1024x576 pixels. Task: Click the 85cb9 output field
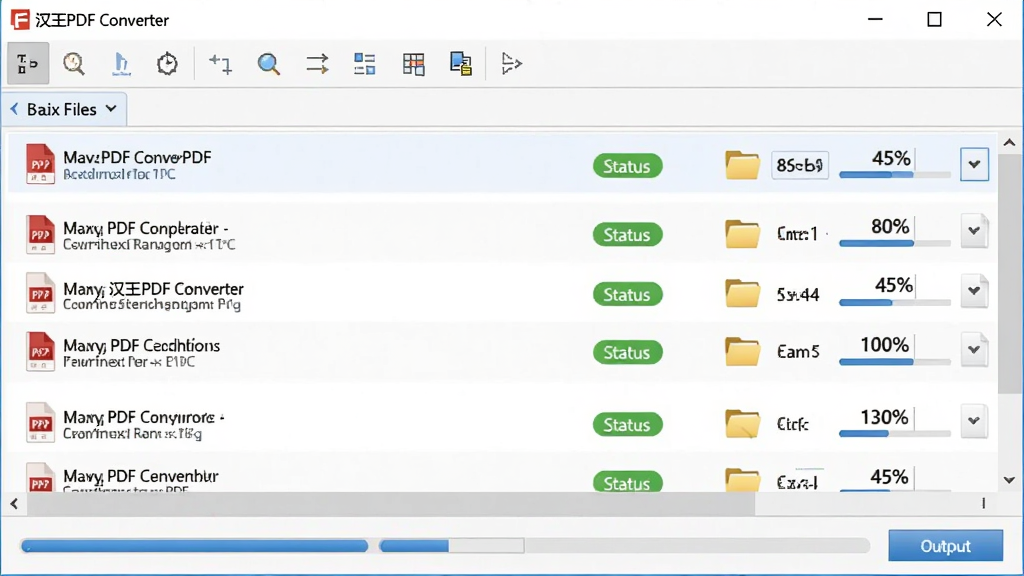pos(800,165)
